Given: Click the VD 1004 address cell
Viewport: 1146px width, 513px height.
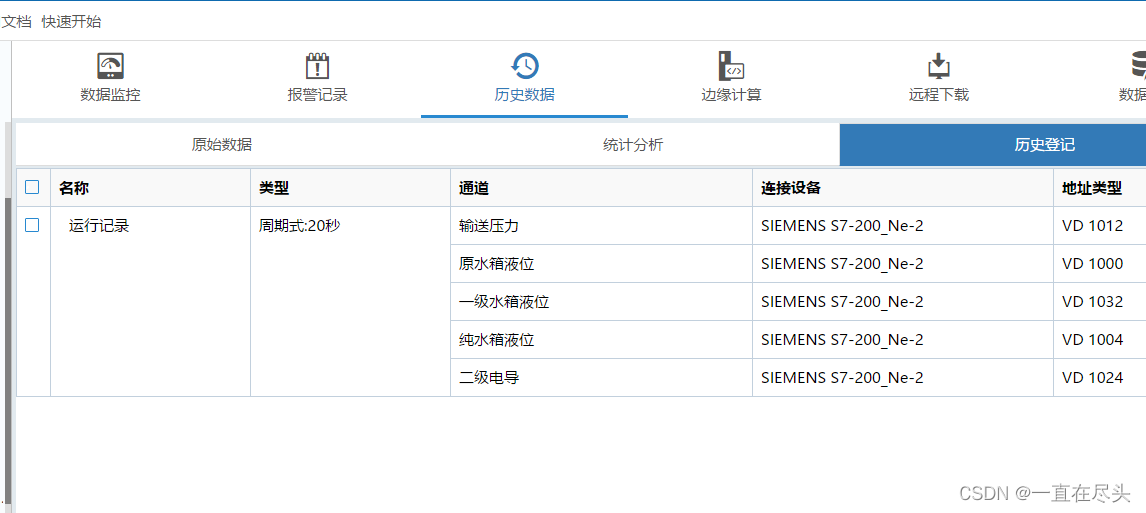Looking at the screenshot, I should pos(1099,340).
